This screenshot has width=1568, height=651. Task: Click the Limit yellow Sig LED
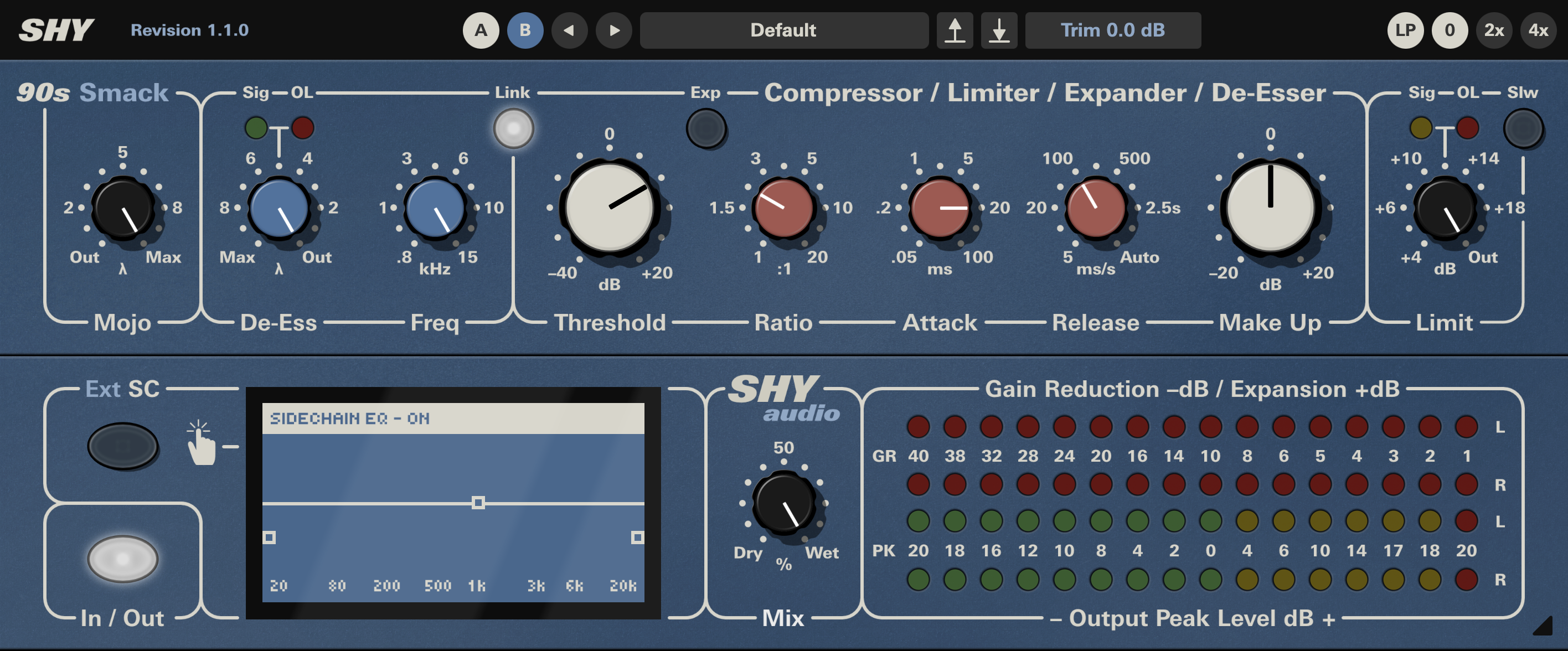pos(1421,128)
